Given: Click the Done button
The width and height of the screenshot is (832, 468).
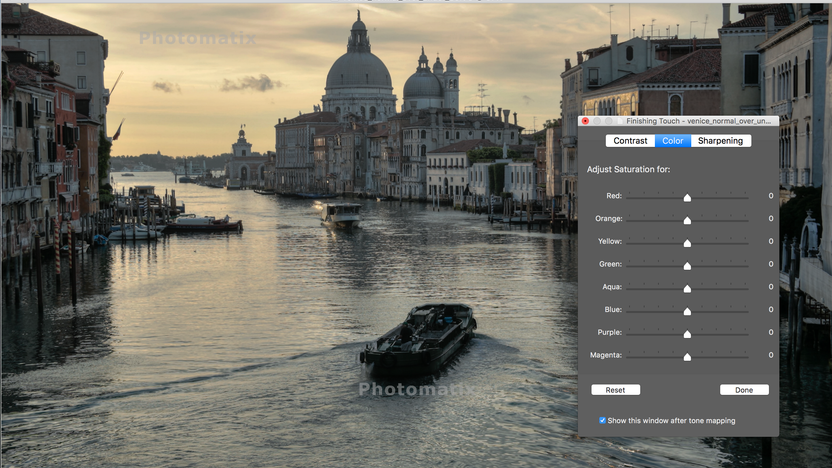Looking at the screenshot, I should pos(744,390).
